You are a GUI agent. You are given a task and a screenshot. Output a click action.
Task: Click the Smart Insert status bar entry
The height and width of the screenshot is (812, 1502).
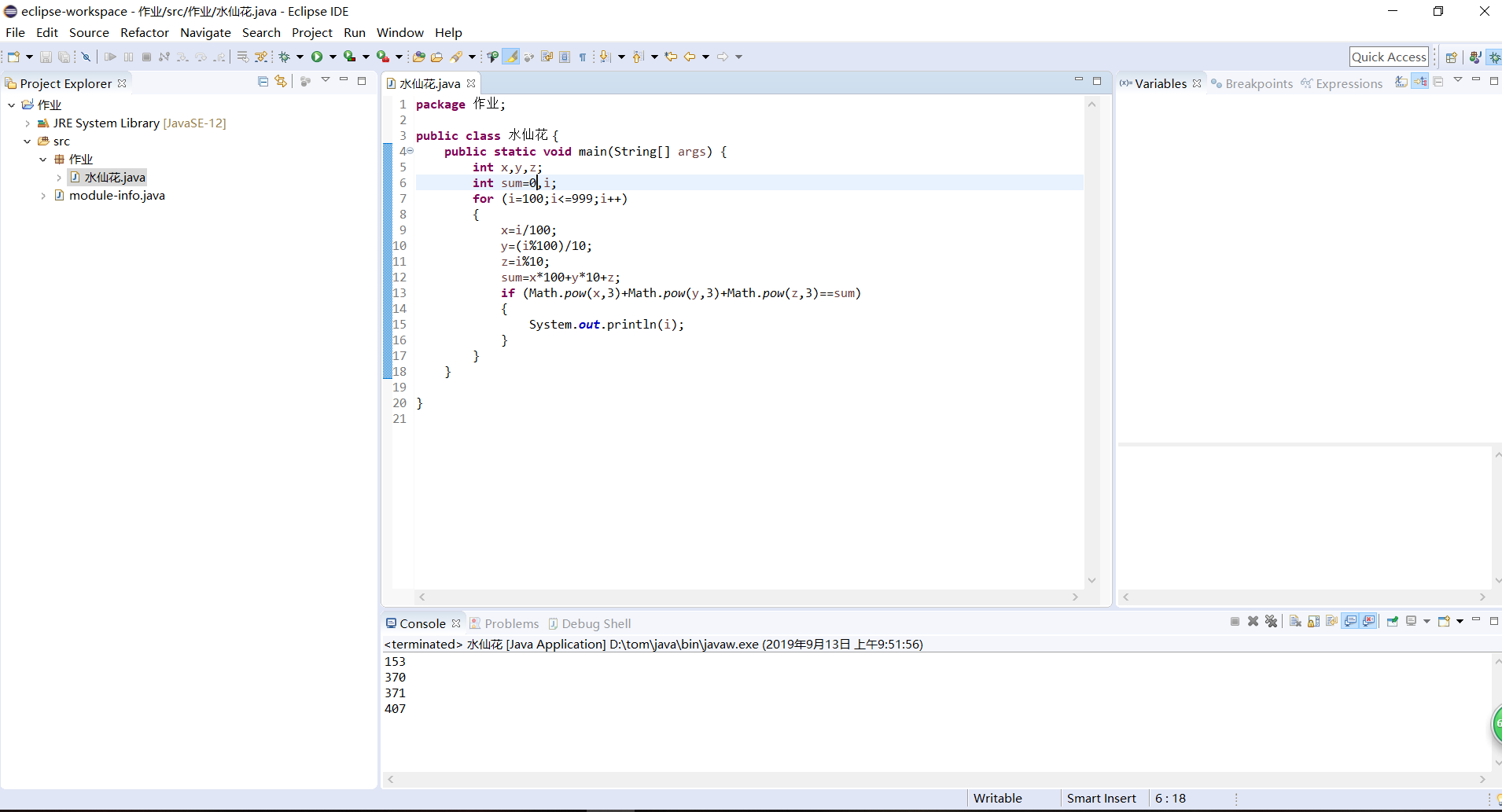[x=1101, y=798]
